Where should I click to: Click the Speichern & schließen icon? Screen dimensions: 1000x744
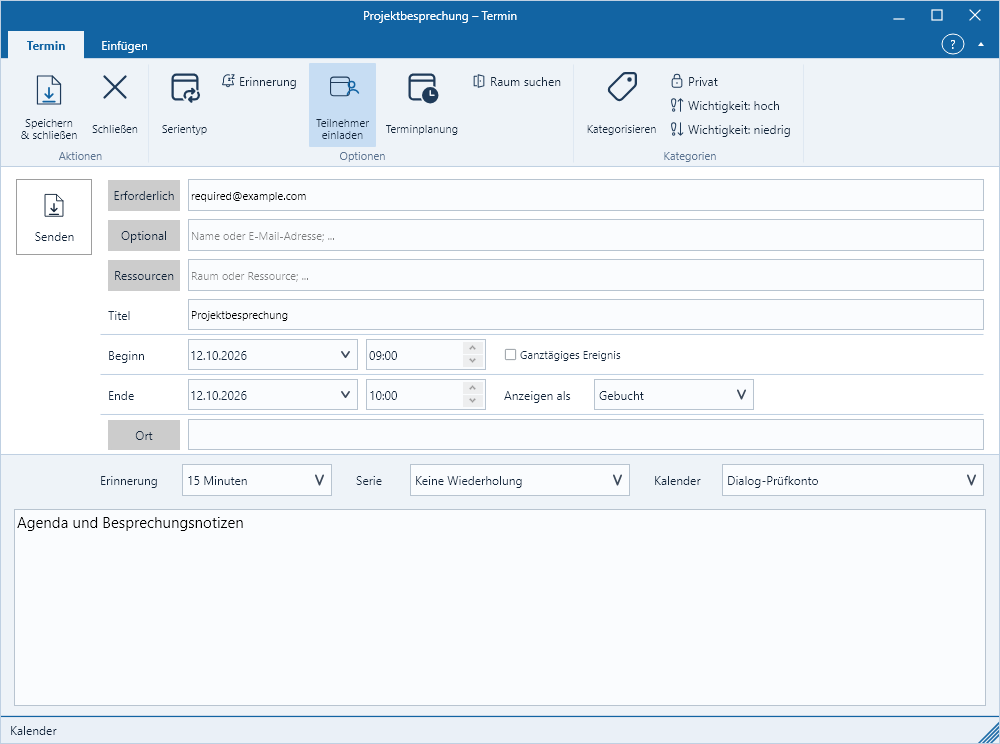[48, 90]
